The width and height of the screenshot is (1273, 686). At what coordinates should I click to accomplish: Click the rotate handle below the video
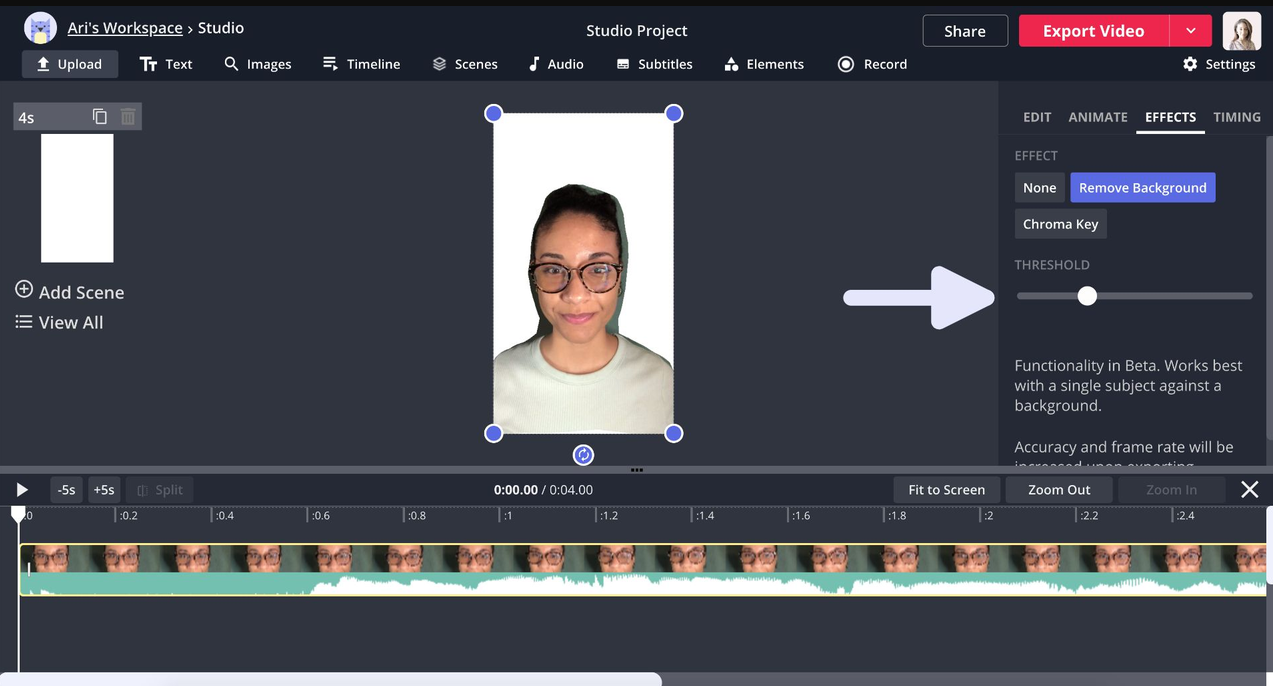583,455
